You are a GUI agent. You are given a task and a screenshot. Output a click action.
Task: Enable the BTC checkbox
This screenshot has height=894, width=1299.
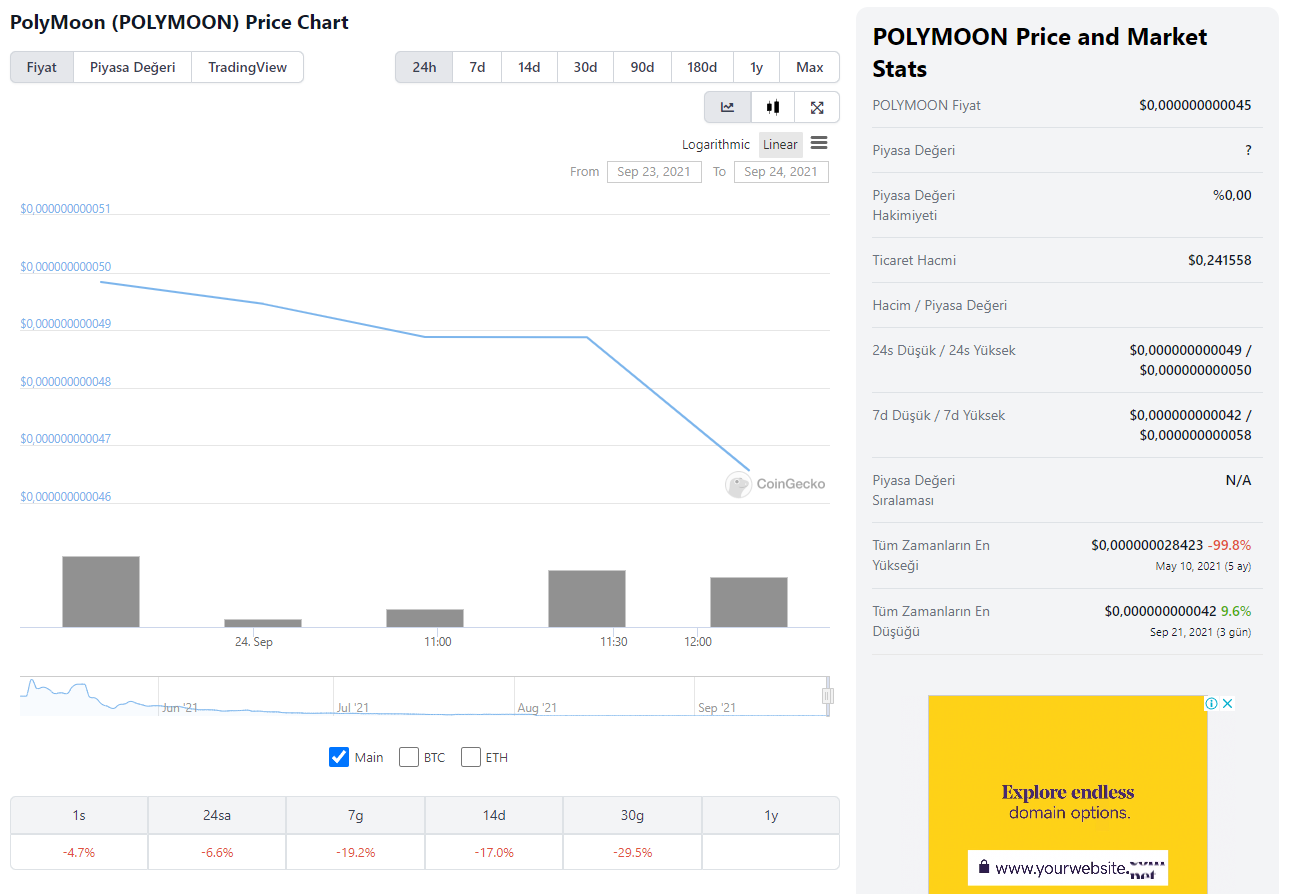point(409,757)
